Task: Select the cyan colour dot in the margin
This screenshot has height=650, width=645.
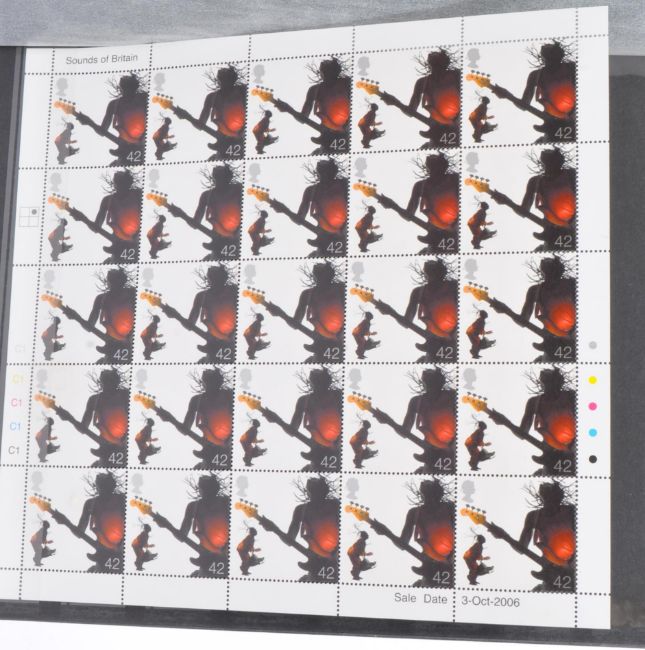Action: [593, 432]
